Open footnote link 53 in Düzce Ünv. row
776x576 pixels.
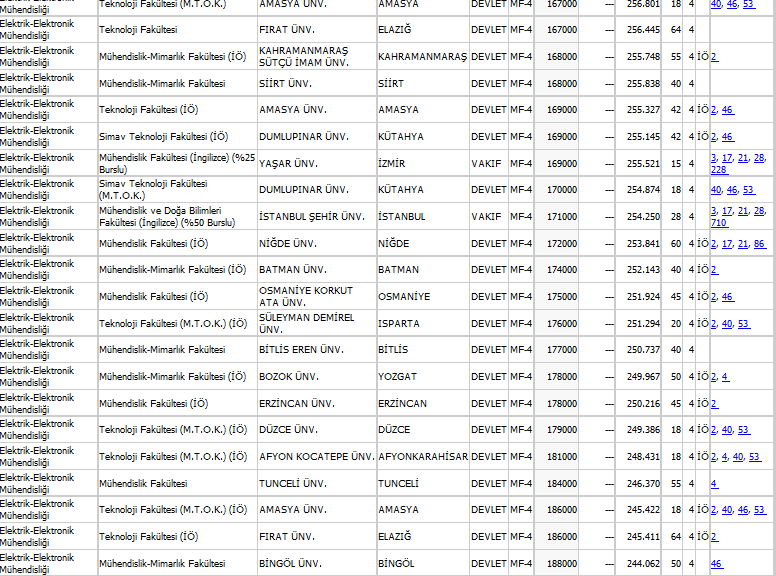pos(743,430)
